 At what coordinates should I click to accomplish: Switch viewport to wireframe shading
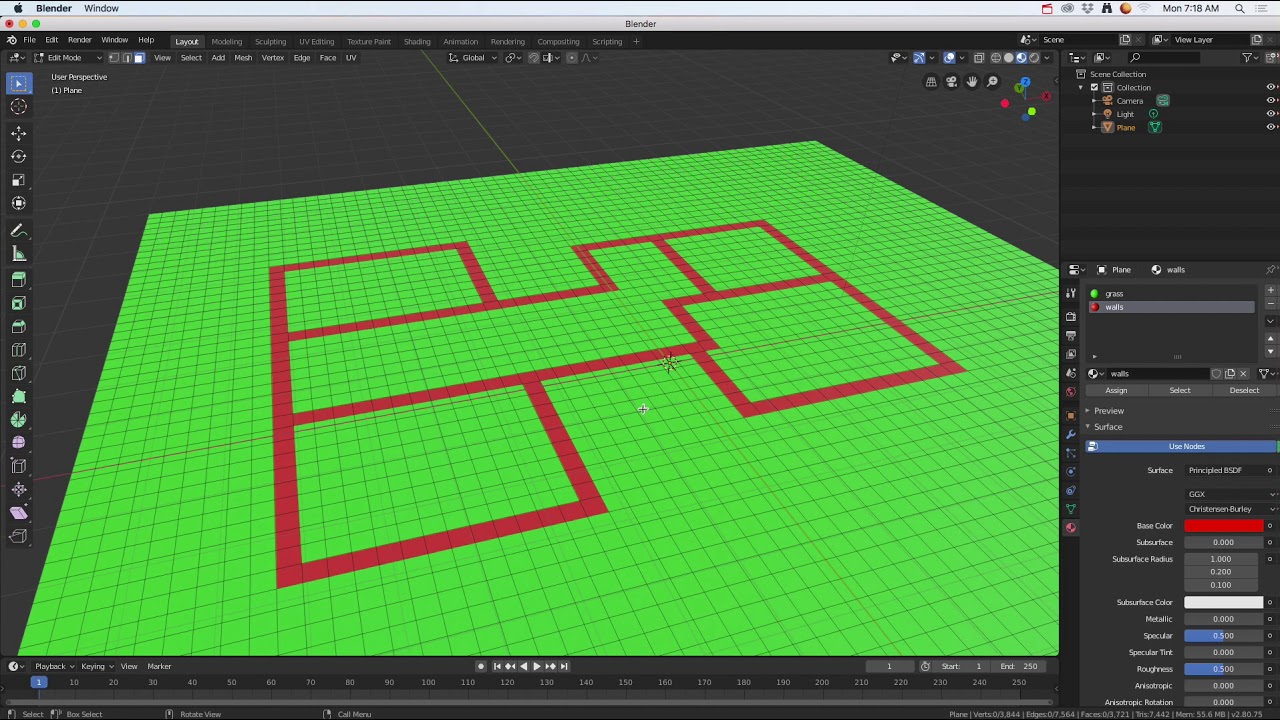(996, 58)
